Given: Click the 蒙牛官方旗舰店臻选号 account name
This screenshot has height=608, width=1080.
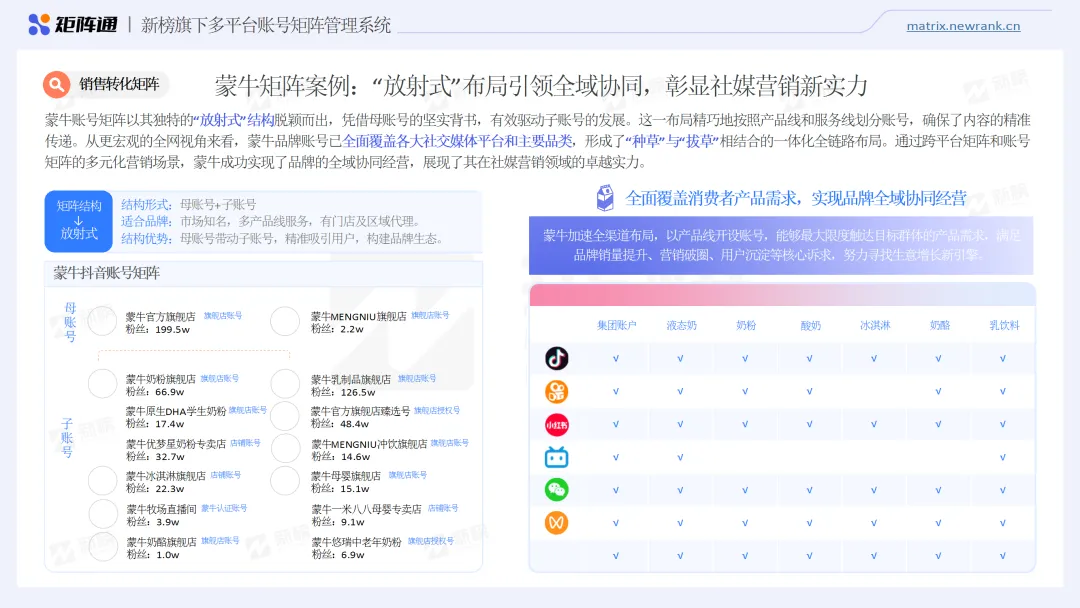Looking at the screenshot, I should click(360, 411).
